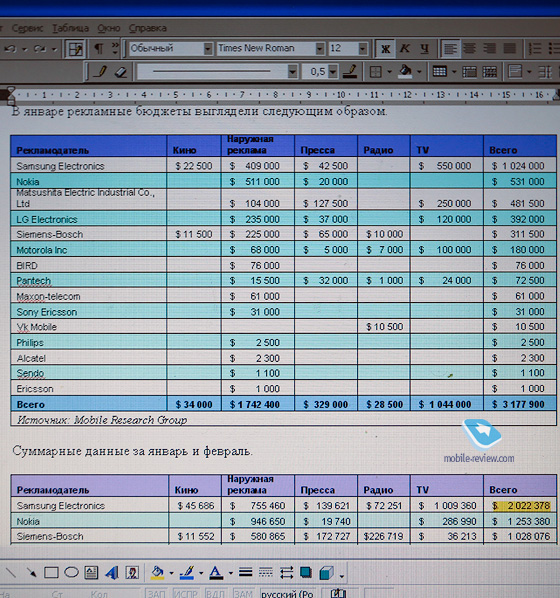Expand the outside border options arrow
The height and width of the screenshot is (598, 560).
click(389, 71)
